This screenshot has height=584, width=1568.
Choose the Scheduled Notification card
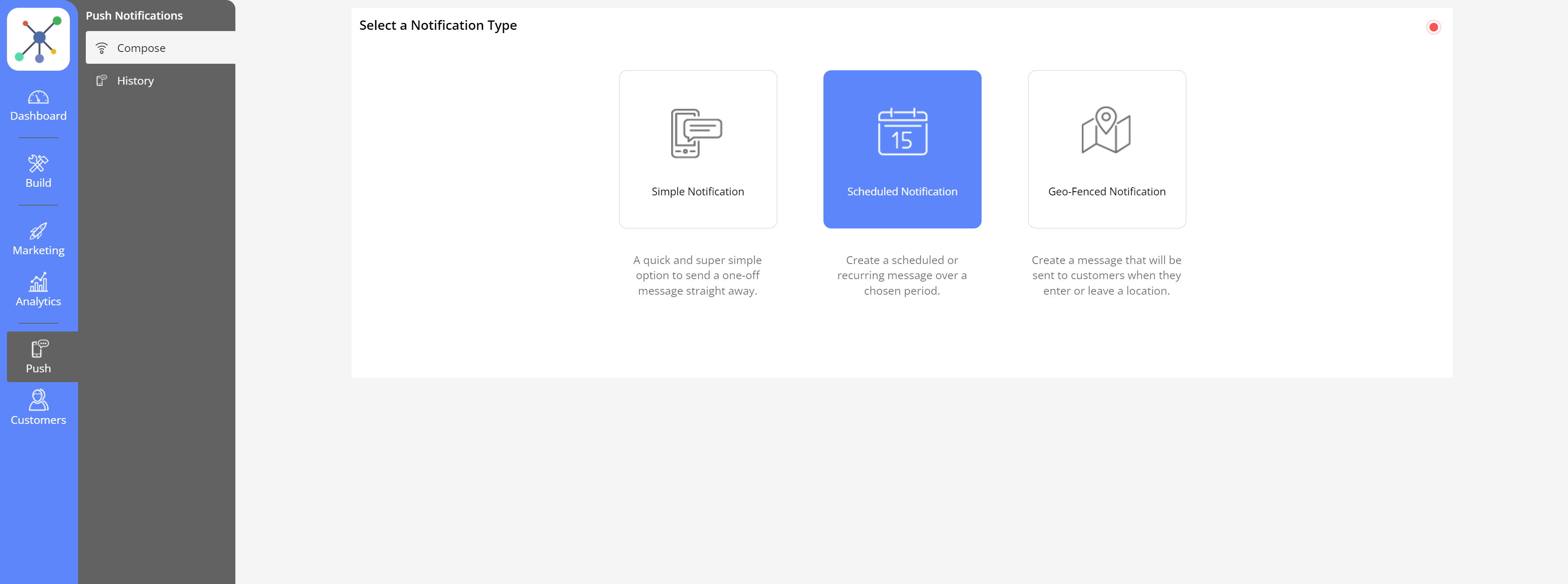pos(901,149)
